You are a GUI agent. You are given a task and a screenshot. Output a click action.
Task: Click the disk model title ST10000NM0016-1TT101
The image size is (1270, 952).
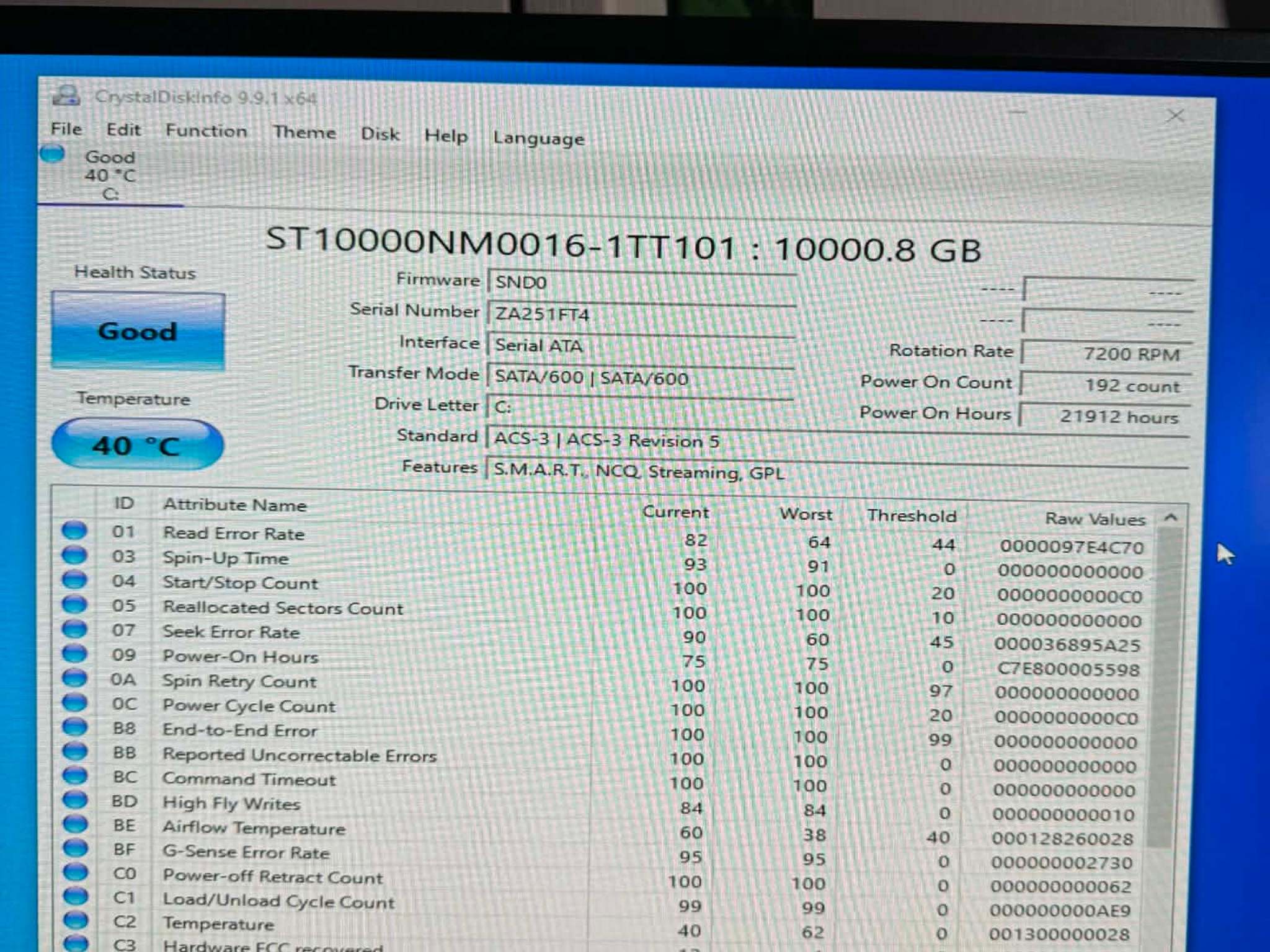(501, 243)
